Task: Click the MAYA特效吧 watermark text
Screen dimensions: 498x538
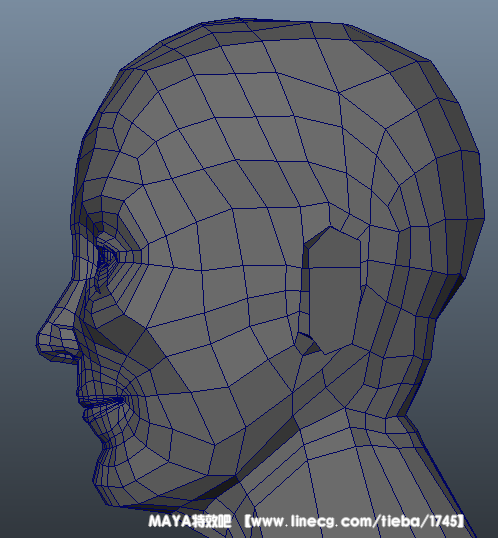Action: pyautogui.click(x=189, y=521)
